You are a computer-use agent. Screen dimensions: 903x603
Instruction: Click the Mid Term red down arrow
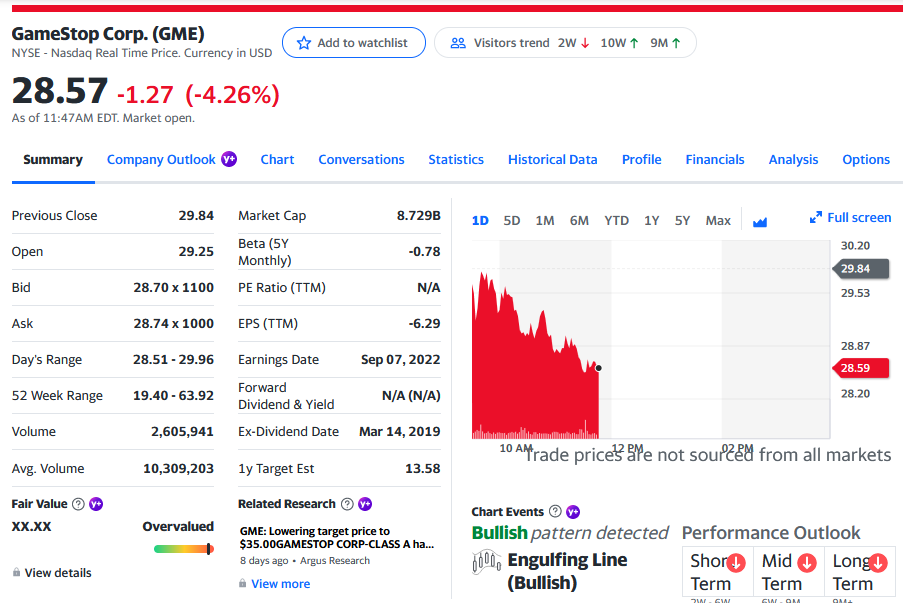coord(807,563)
